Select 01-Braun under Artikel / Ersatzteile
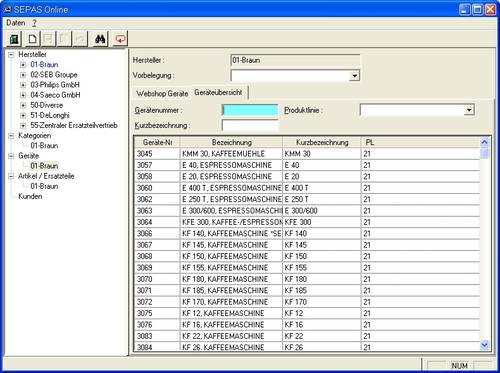Screen dimensions: 500x373 44,186
